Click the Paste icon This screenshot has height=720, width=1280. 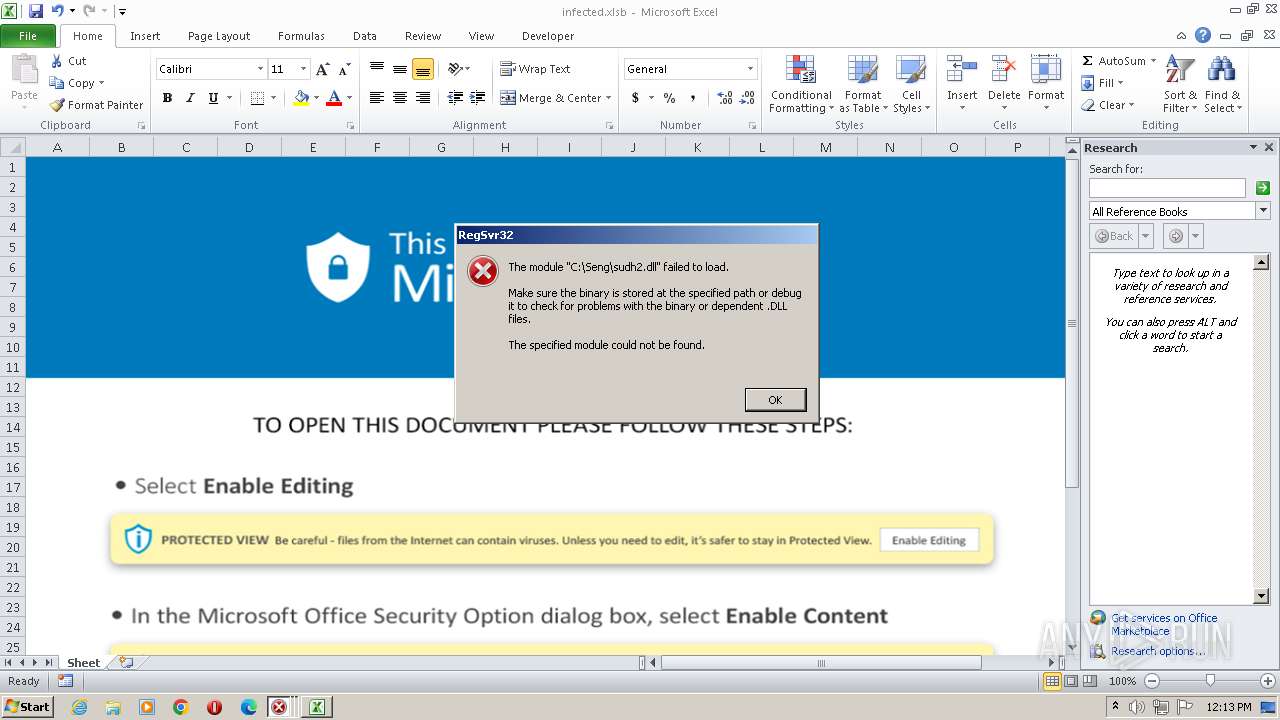(x=24, y=72)
